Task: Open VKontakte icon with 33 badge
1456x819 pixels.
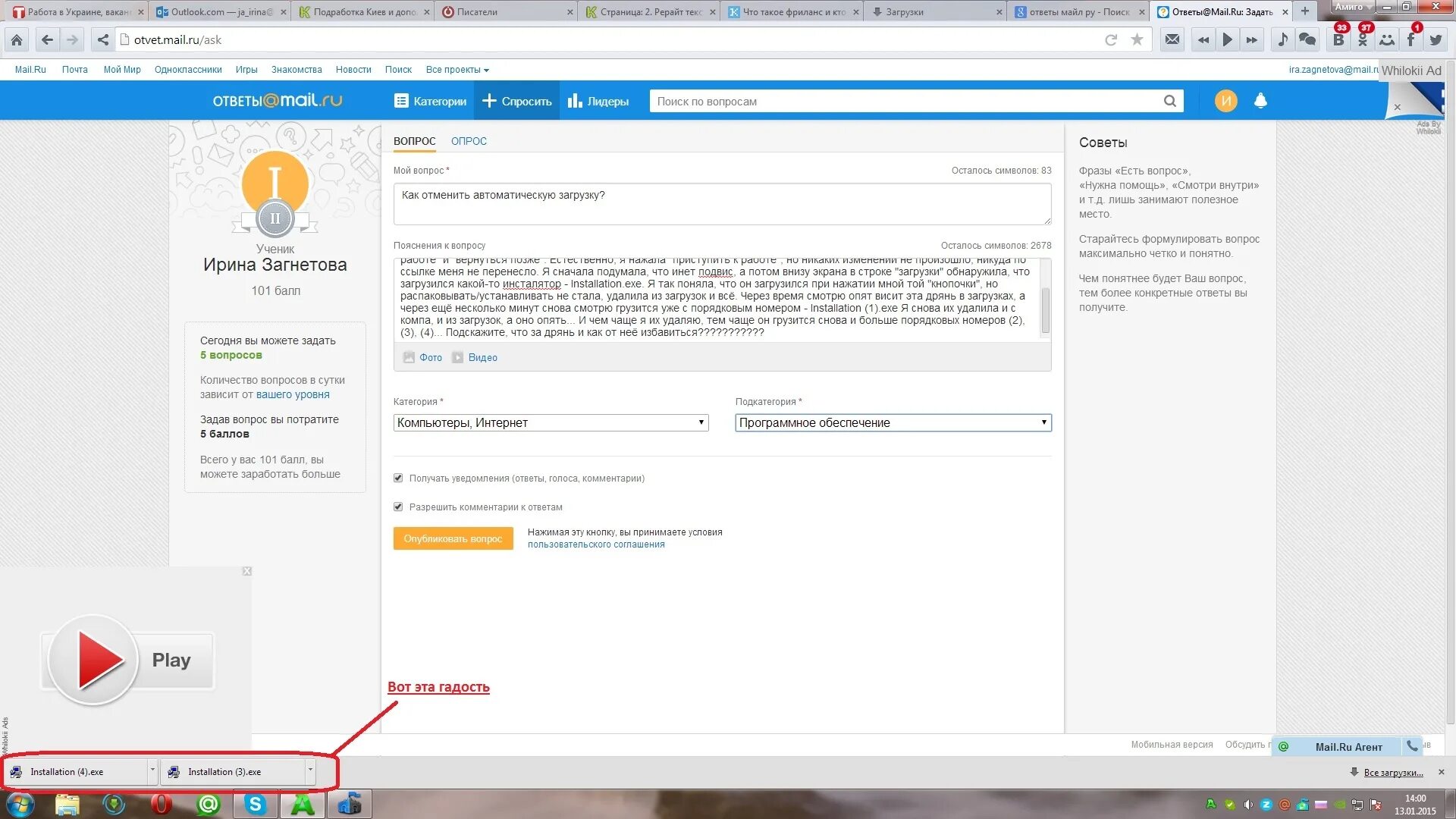Action: coord(1338,38)
